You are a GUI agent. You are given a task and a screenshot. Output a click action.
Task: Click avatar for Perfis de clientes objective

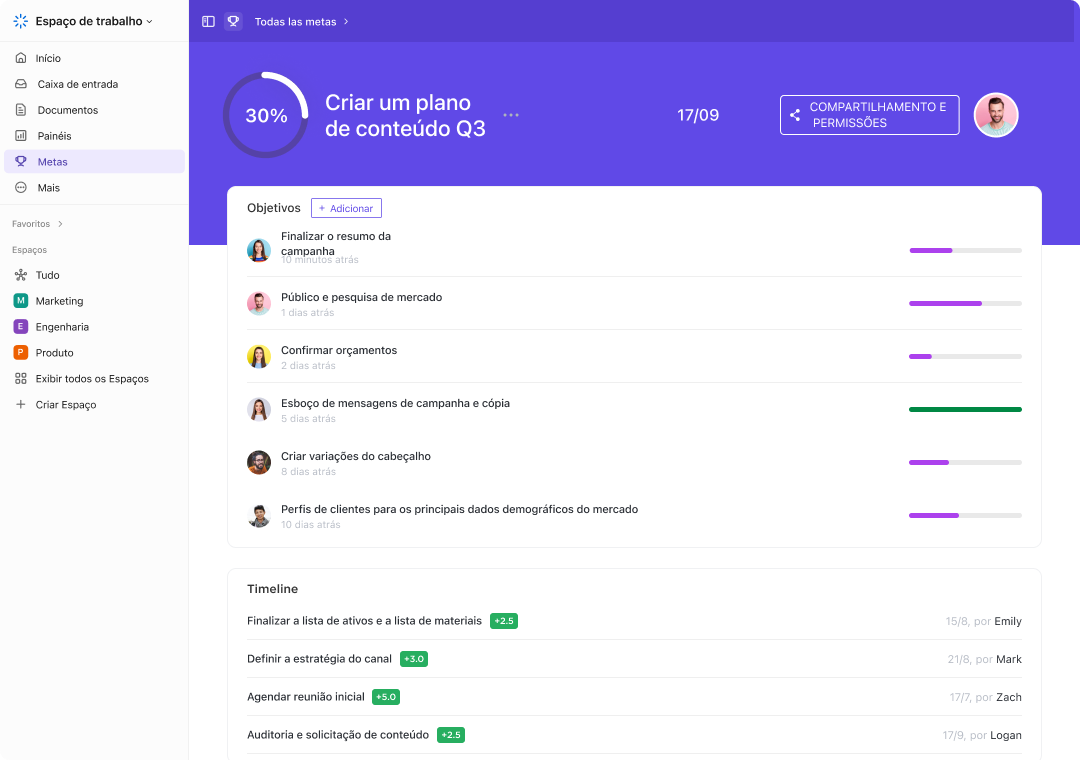pyautogui.click(x=259, y=515)
